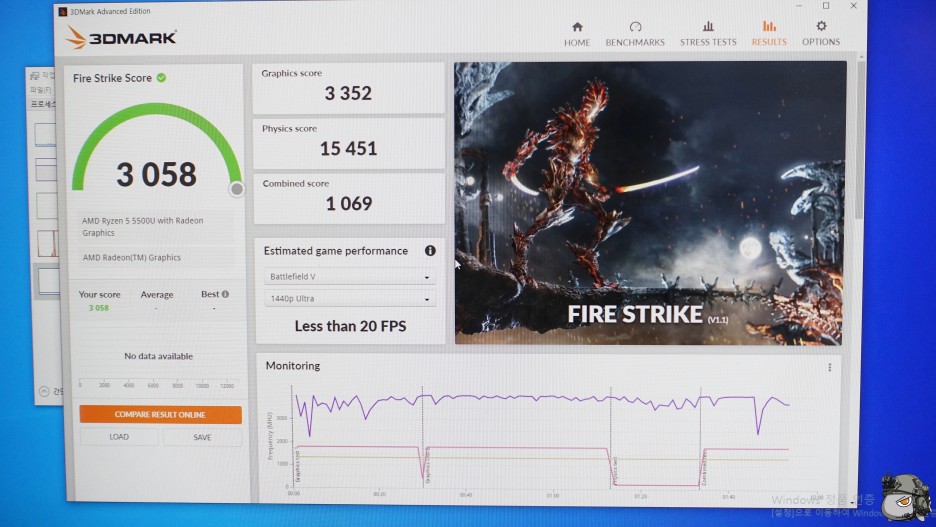Click the AMD Radeon(TM) Graphics text

[131, 257]
